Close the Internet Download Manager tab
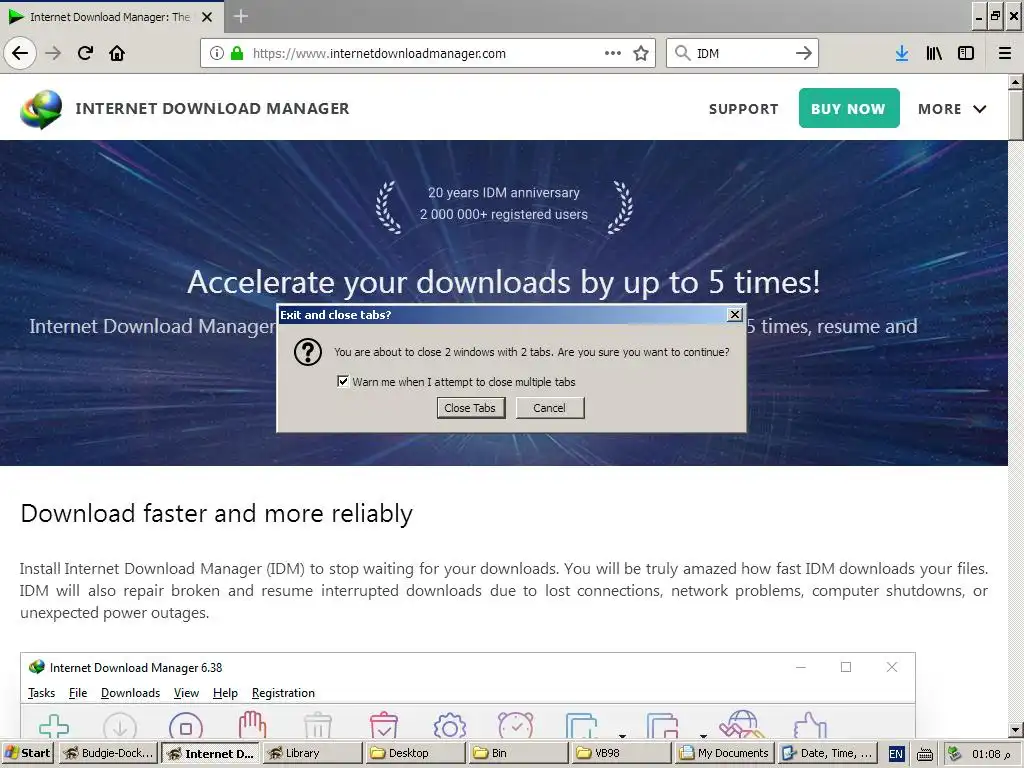Viewport: 1024px width, 768px height. tap(207, 17)
